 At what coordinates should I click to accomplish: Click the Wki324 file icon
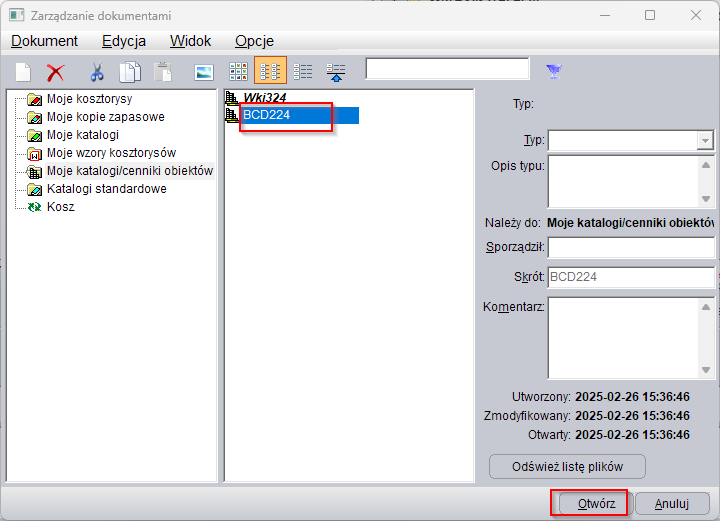click(x=231, y=97)
